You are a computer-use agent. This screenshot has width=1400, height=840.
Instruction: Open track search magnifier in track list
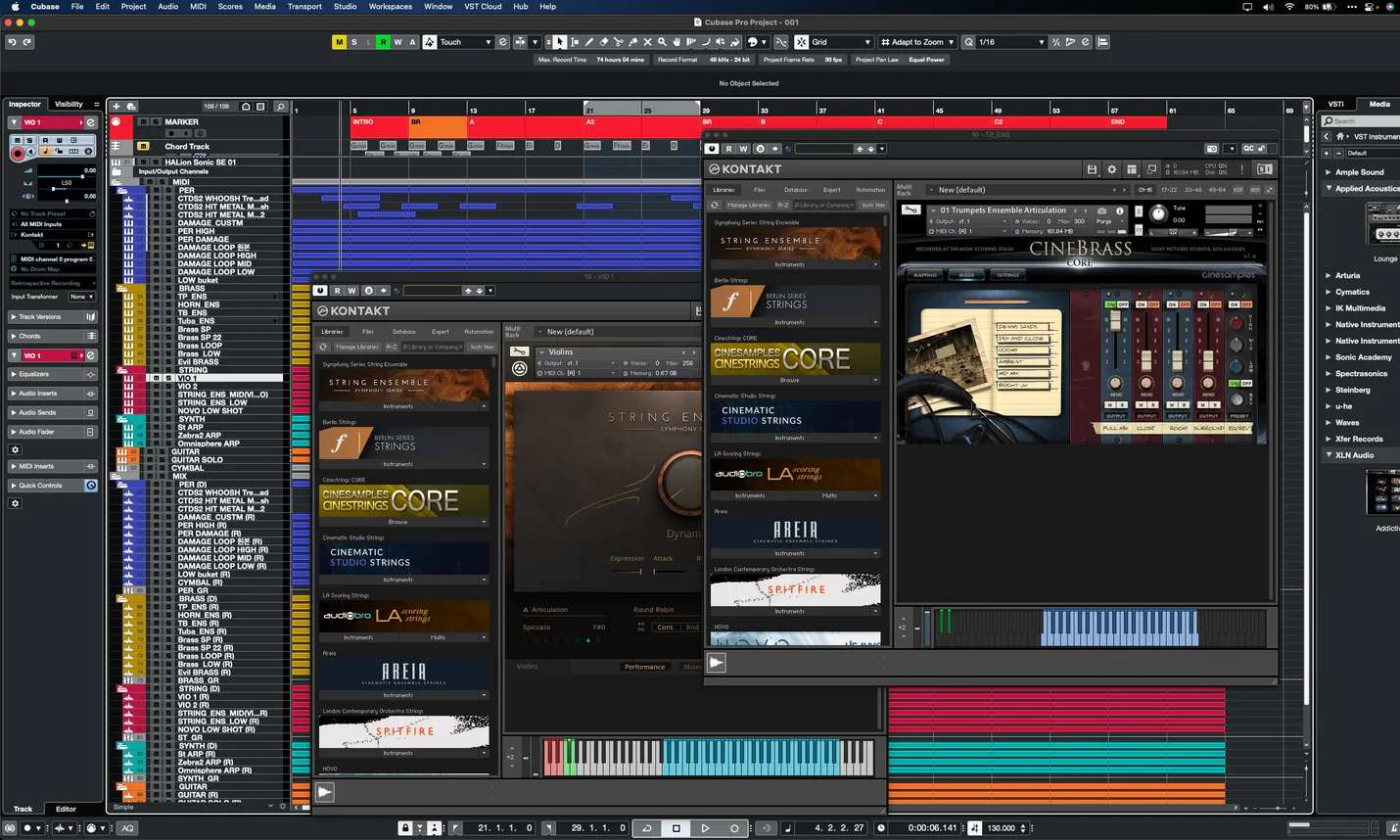[x=280, y=106]
